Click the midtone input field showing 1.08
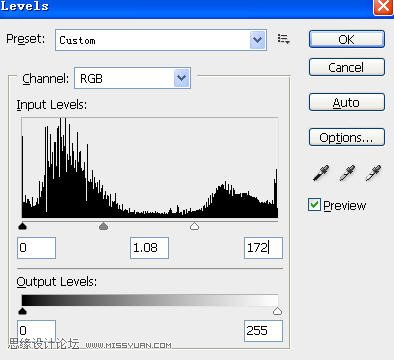This screenshot has width=394, height=360. click(x=149, y=248)
